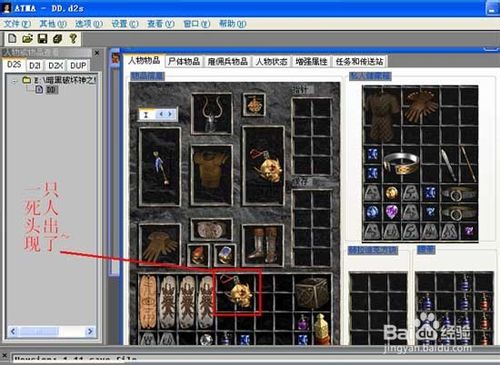This screenshot has height=365, width=500.
Task: Open the 窗口 menu
Action: pos(196,24)
